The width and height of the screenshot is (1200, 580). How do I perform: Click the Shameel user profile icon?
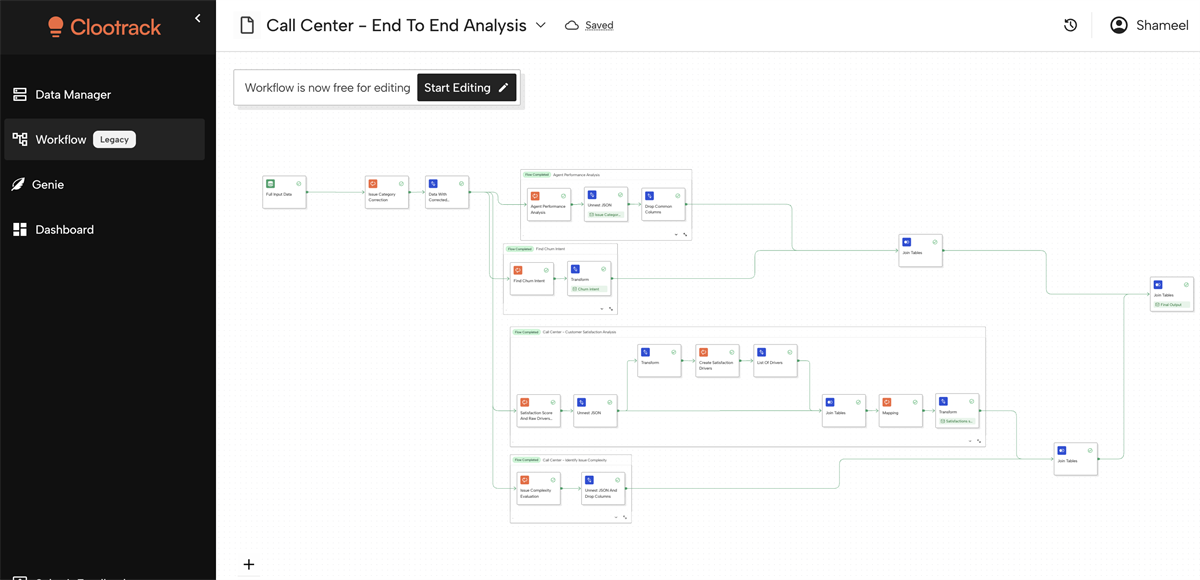pos(1119,25)
